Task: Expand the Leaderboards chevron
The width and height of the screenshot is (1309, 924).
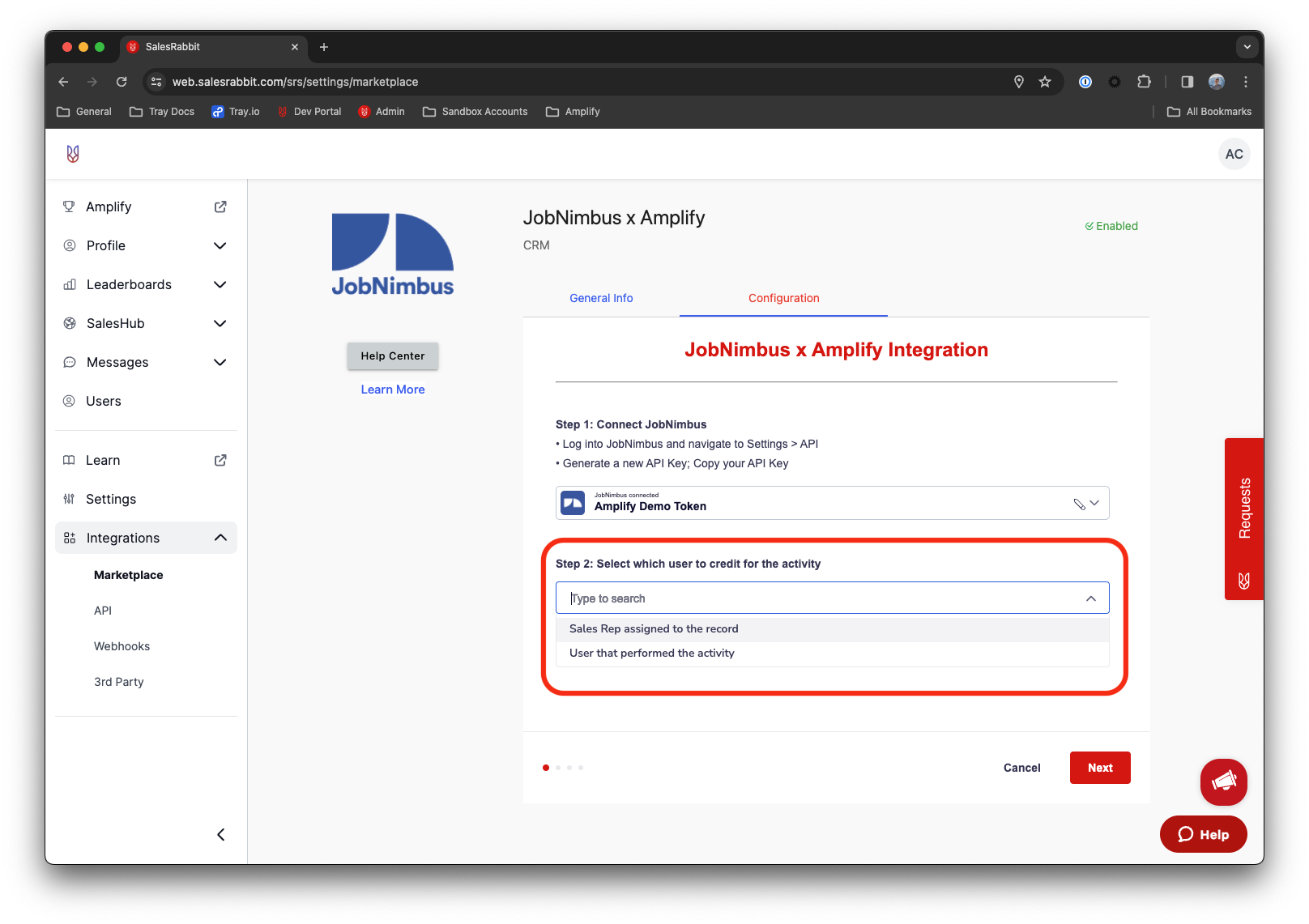Action: point(220,284)
